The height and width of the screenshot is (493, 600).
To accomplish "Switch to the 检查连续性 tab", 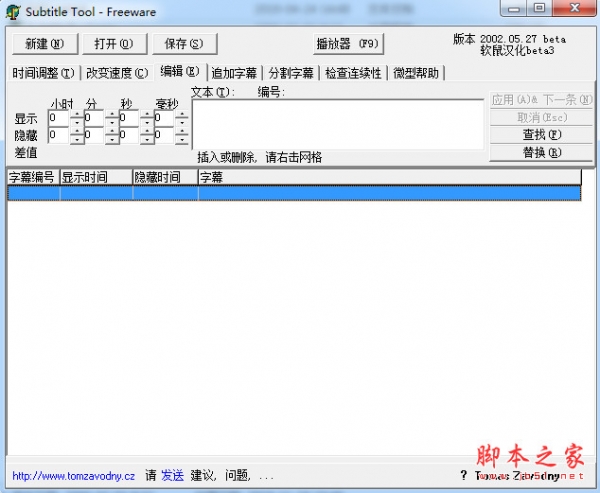I will pos(353,73).
